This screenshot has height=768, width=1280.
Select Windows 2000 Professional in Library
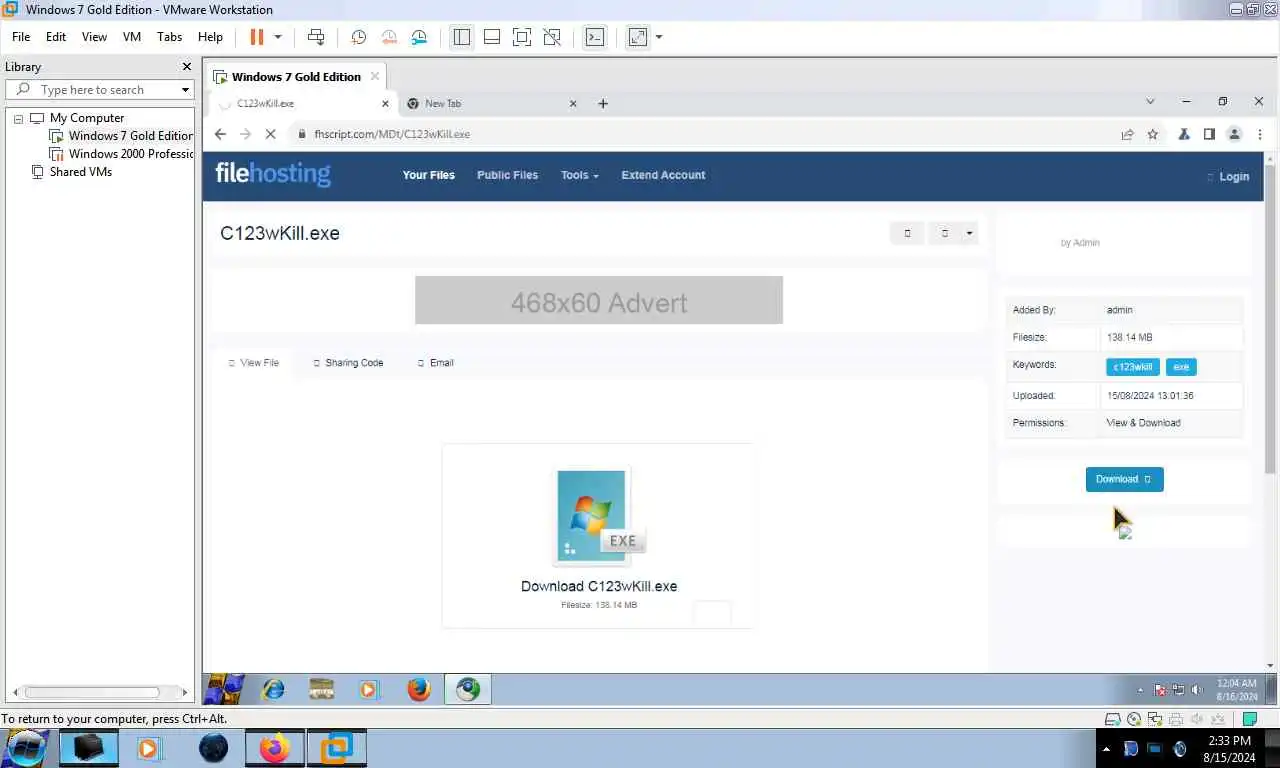coord(130,154)
